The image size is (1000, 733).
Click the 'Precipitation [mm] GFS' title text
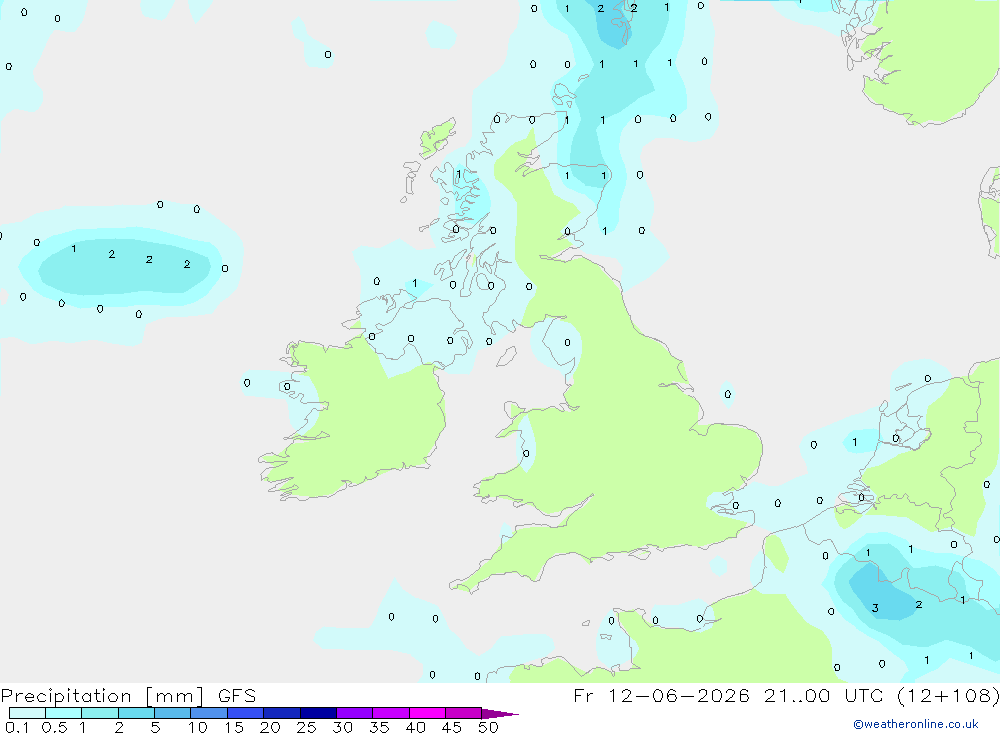(x=128, y=695)
